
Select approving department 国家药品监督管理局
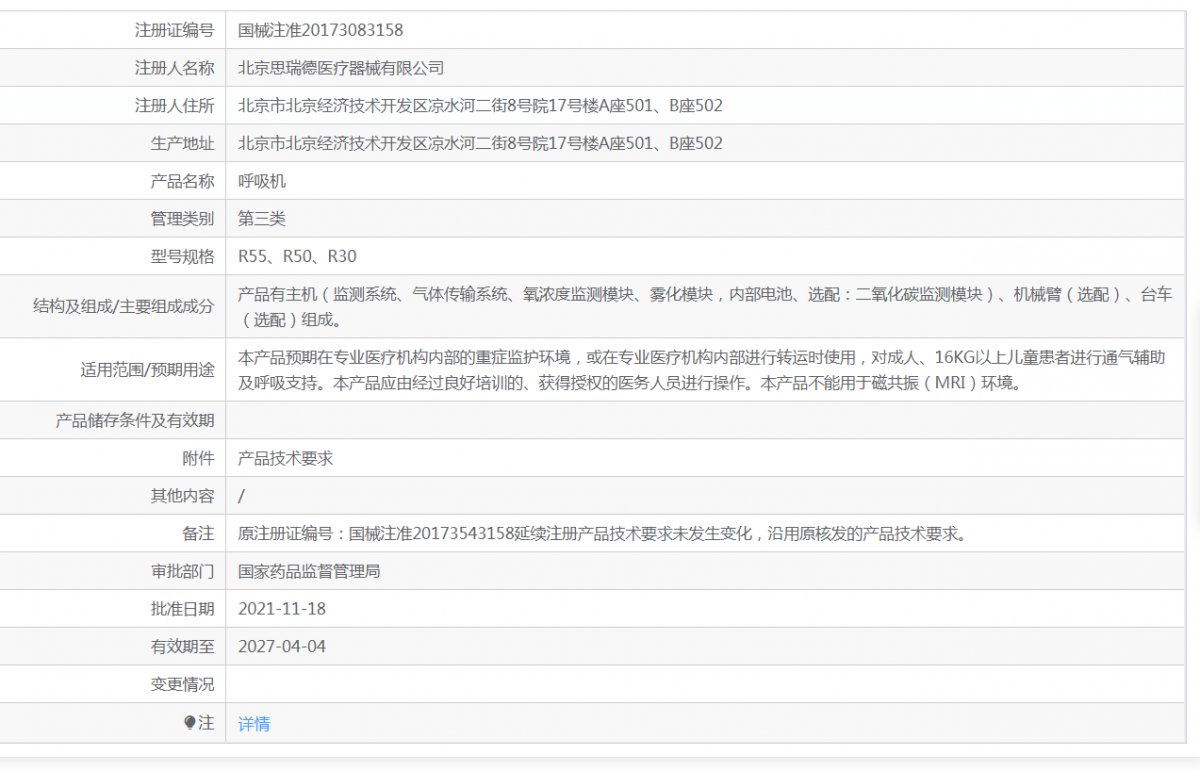tap(309, 572)
